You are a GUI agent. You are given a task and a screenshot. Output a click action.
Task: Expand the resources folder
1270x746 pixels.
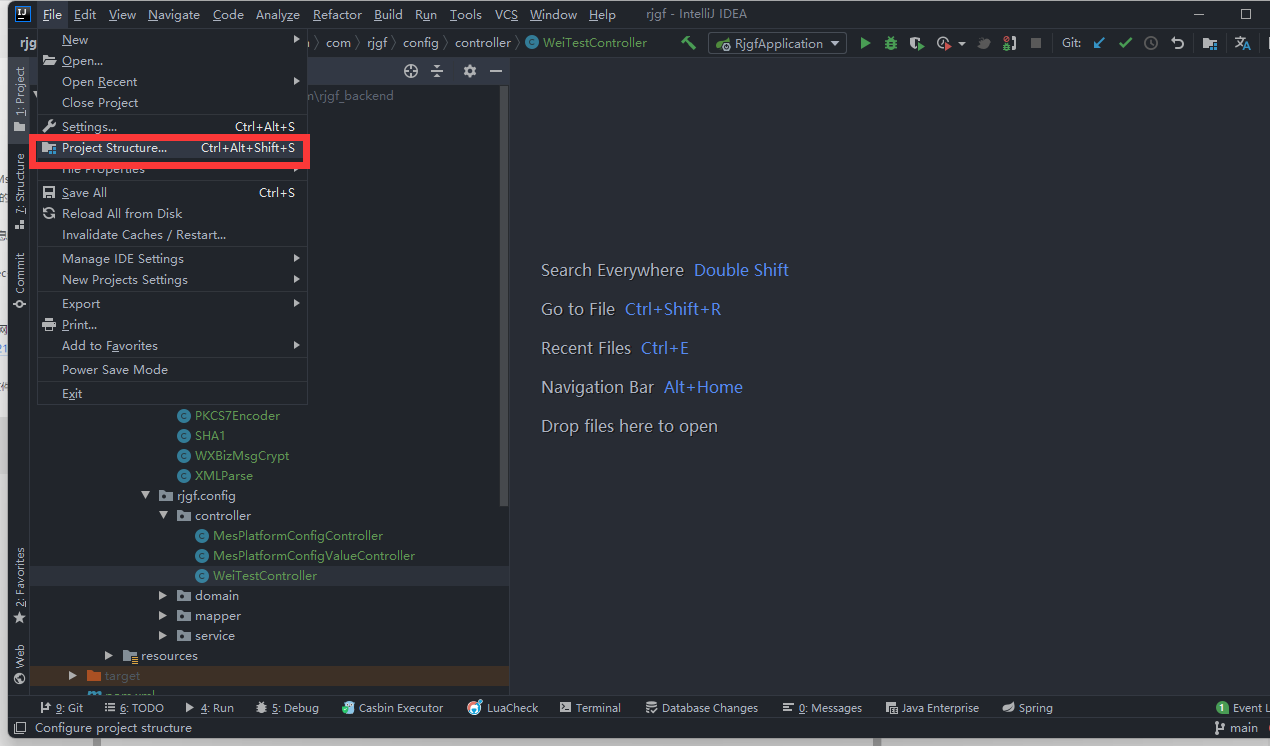110,656
